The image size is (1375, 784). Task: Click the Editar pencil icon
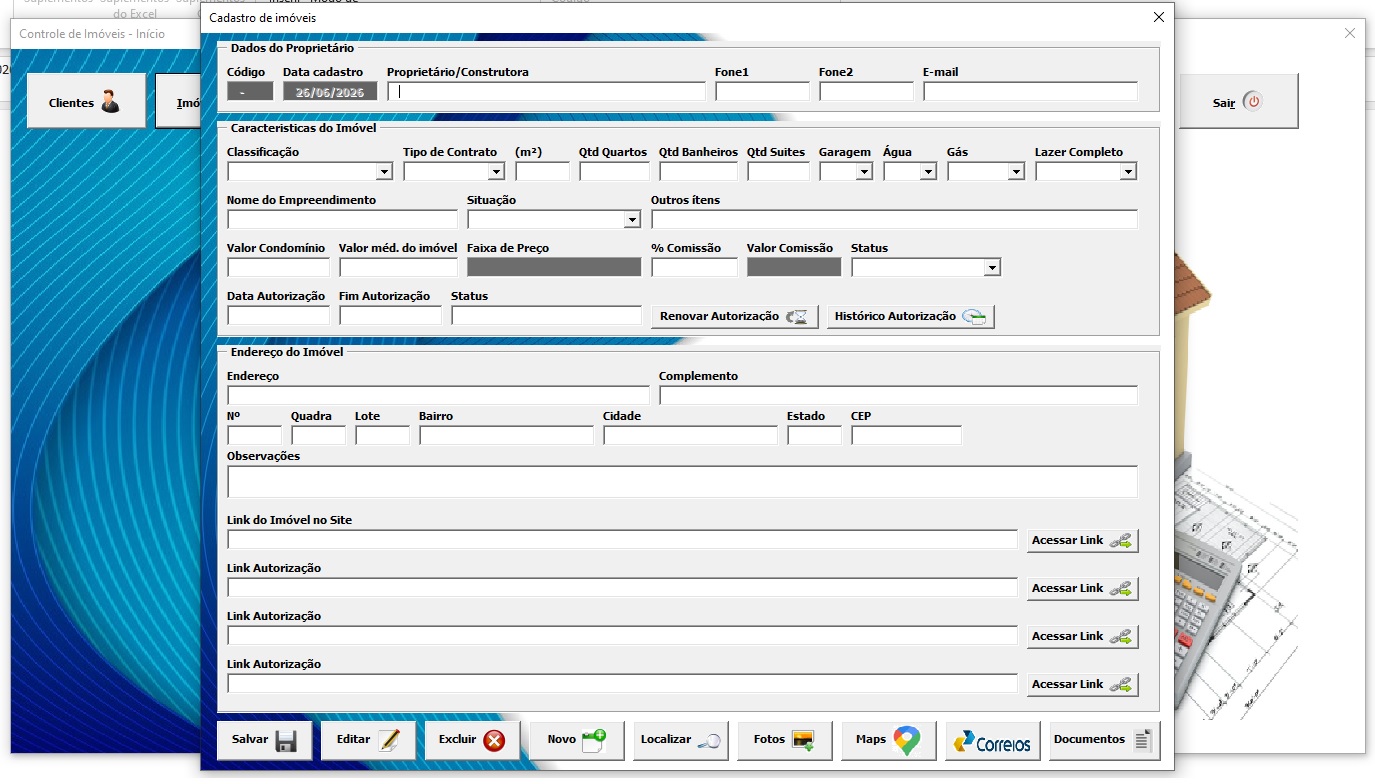point(389,741)
